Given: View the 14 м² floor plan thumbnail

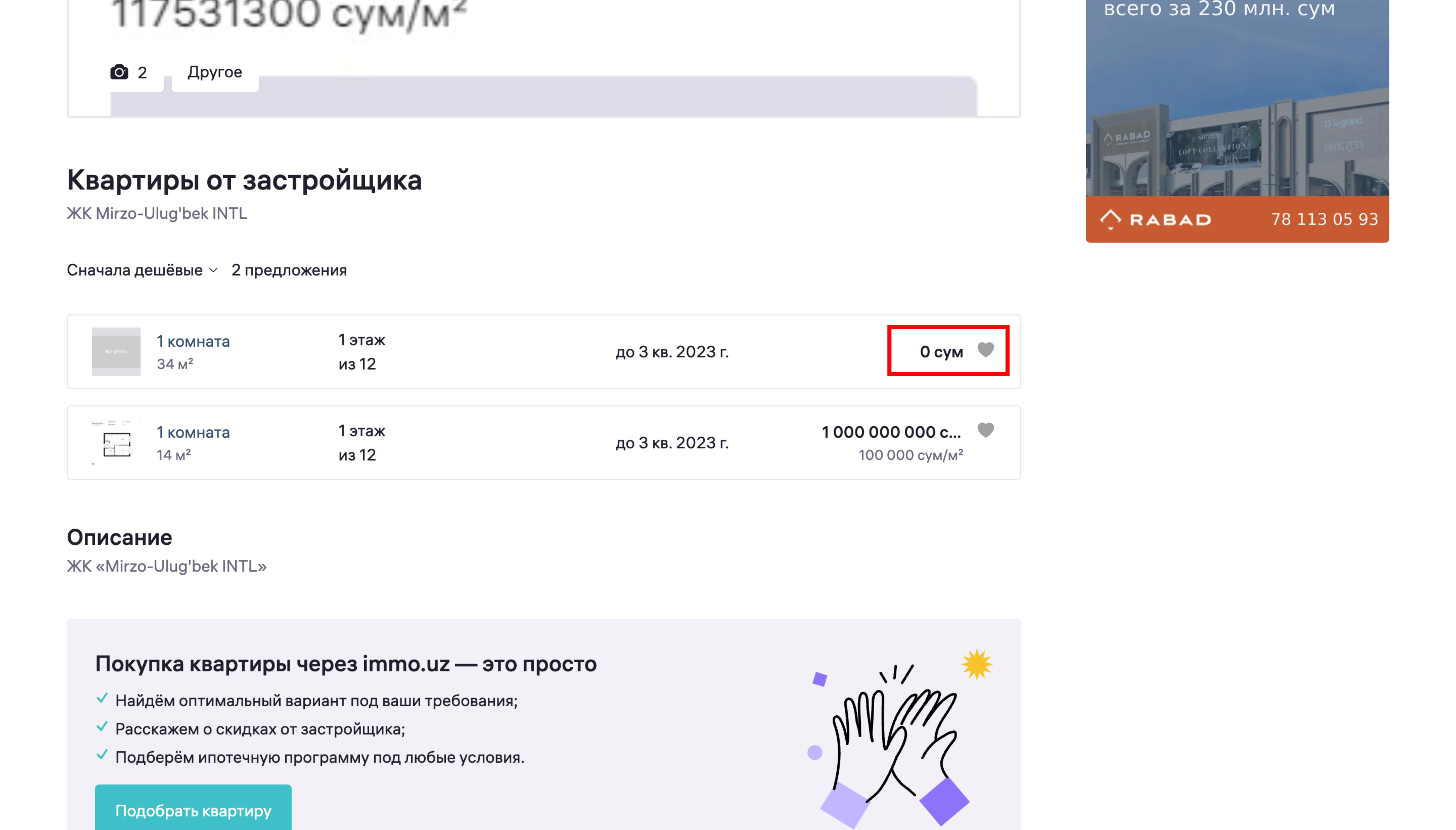Looking at the screenshot, I should (116, 443).
